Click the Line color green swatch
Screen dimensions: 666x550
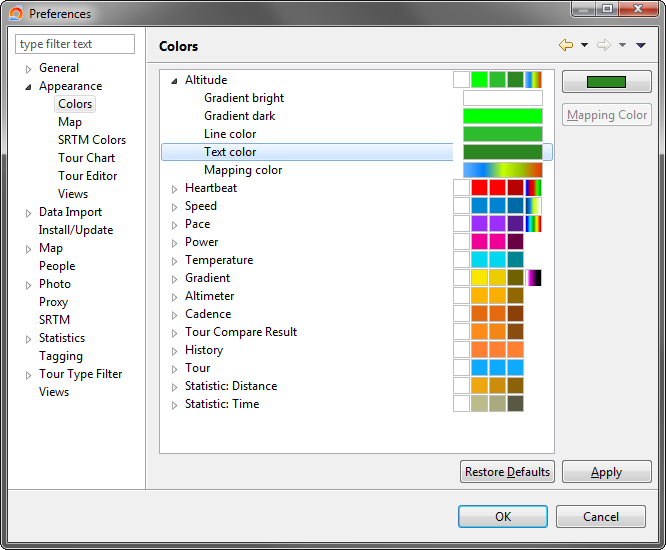(x=502, y=134)
